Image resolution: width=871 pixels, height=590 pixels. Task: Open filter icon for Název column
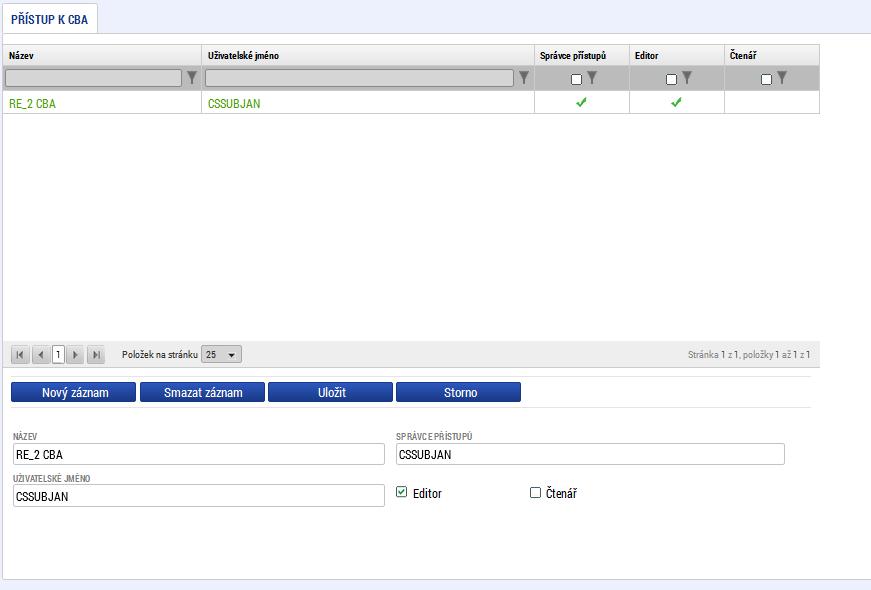pos(192,78)
